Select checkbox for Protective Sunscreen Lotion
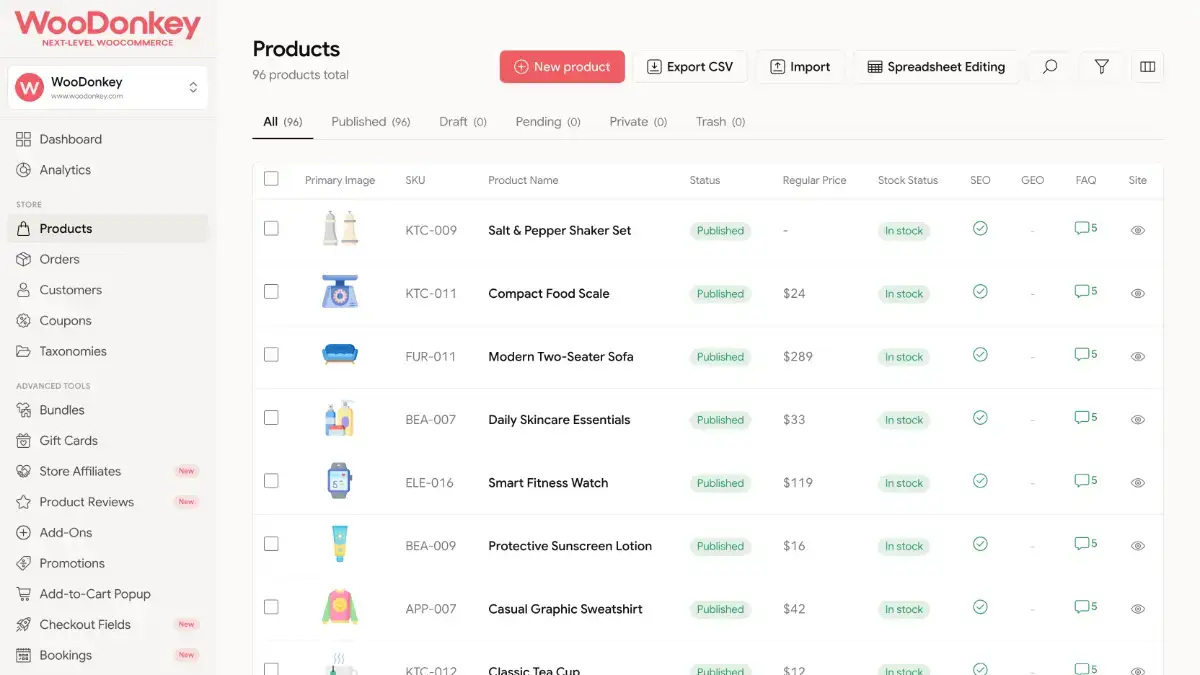Viewport: 1200px width, 675px height. [x=271, y=544]
